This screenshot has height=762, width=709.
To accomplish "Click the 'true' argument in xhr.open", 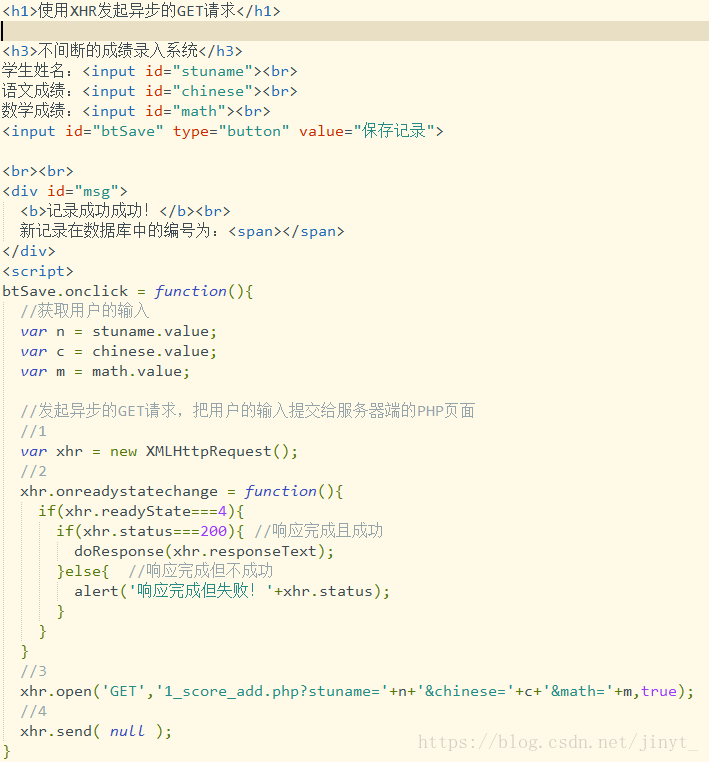I will [x=659, y=691].
